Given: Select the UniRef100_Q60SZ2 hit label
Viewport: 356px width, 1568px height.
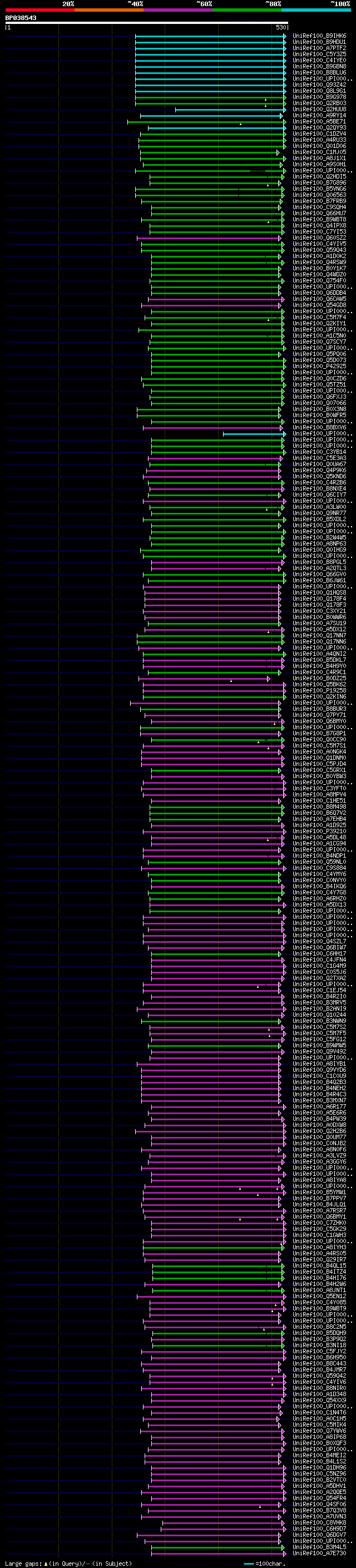Looking at the screenshot, I should (319, 238).
